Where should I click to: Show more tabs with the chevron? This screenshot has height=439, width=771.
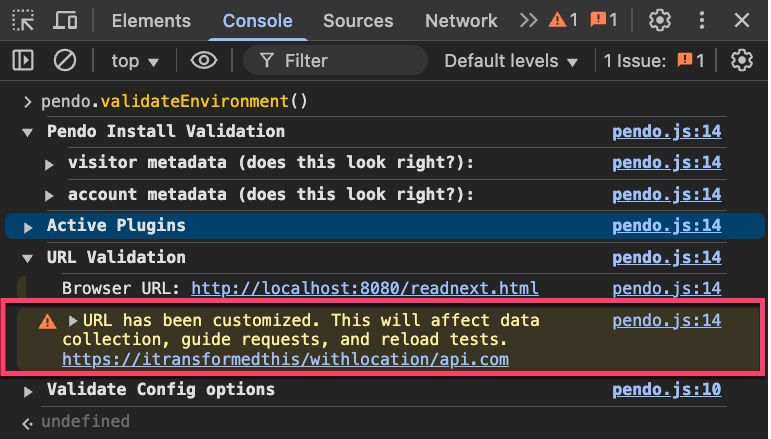click(x=529, y=20)
